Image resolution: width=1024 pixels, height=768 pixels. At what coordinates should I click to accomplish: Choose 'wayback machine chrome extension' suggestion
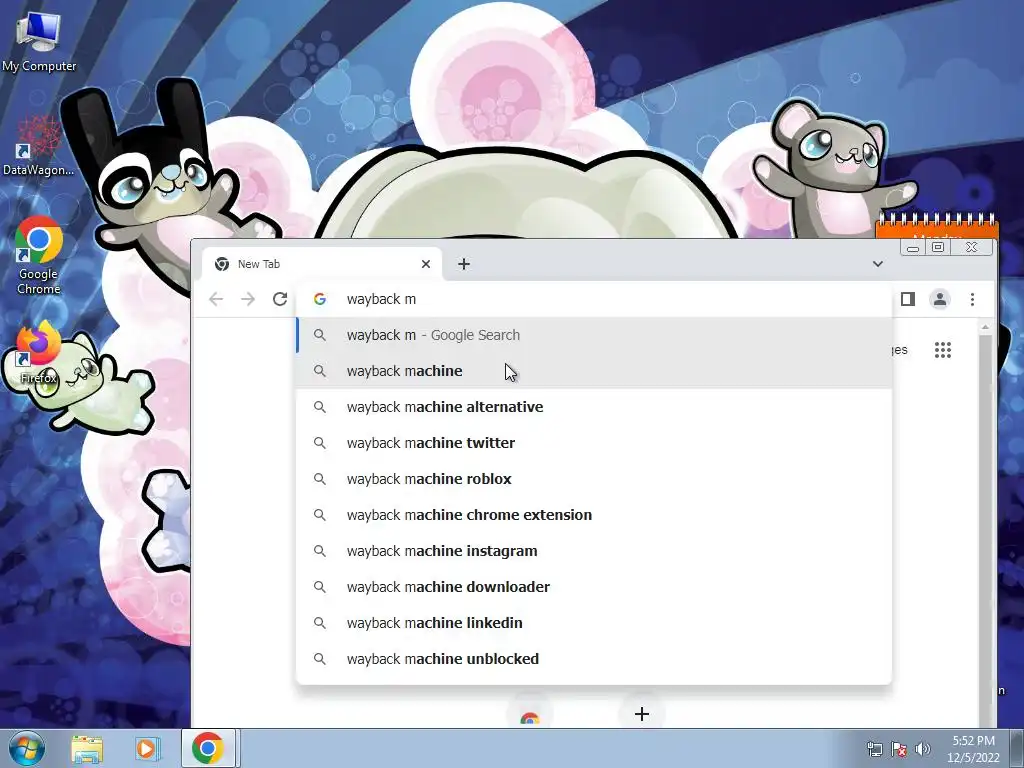tap(594, 515)
